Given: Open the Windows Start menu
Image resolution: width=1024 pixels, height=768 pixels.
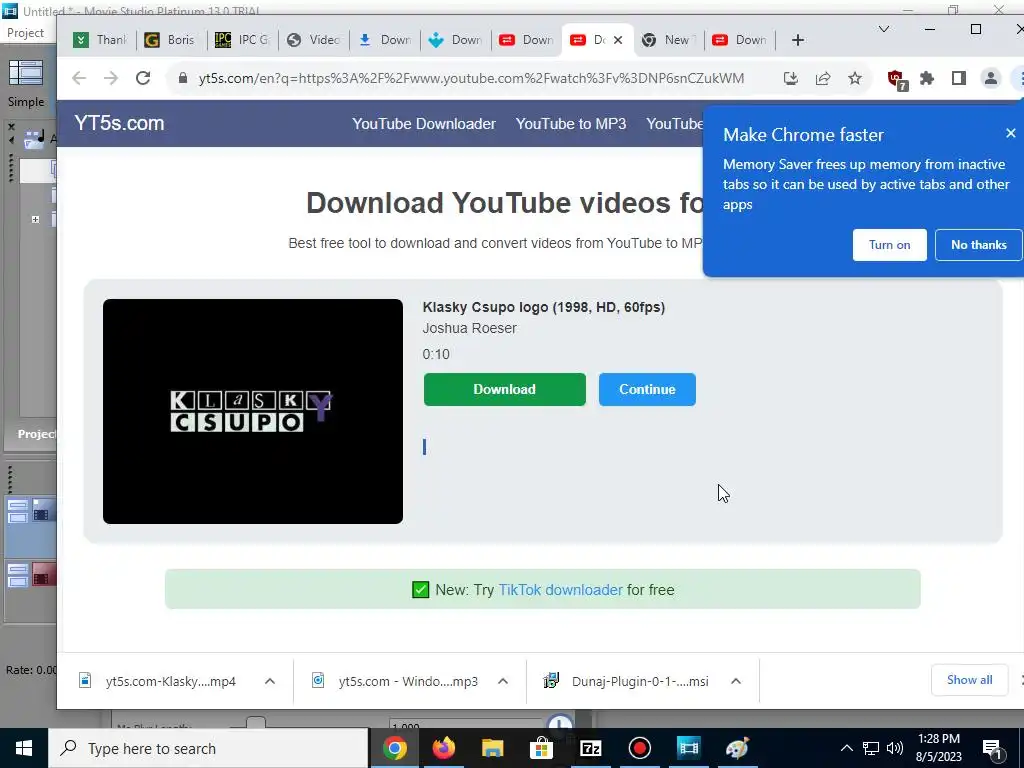Looking at the screenshot, I should [24, 748].
